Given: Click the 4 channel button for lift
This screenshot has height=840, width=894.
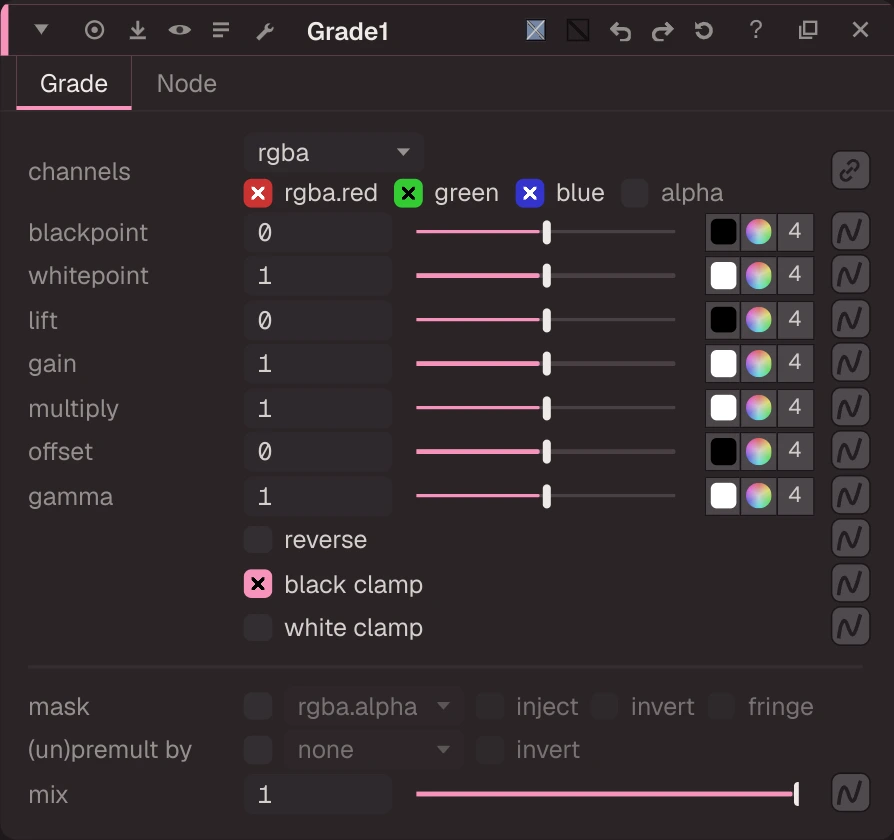Looking at the screenshot, I should (x=795, y=320).
